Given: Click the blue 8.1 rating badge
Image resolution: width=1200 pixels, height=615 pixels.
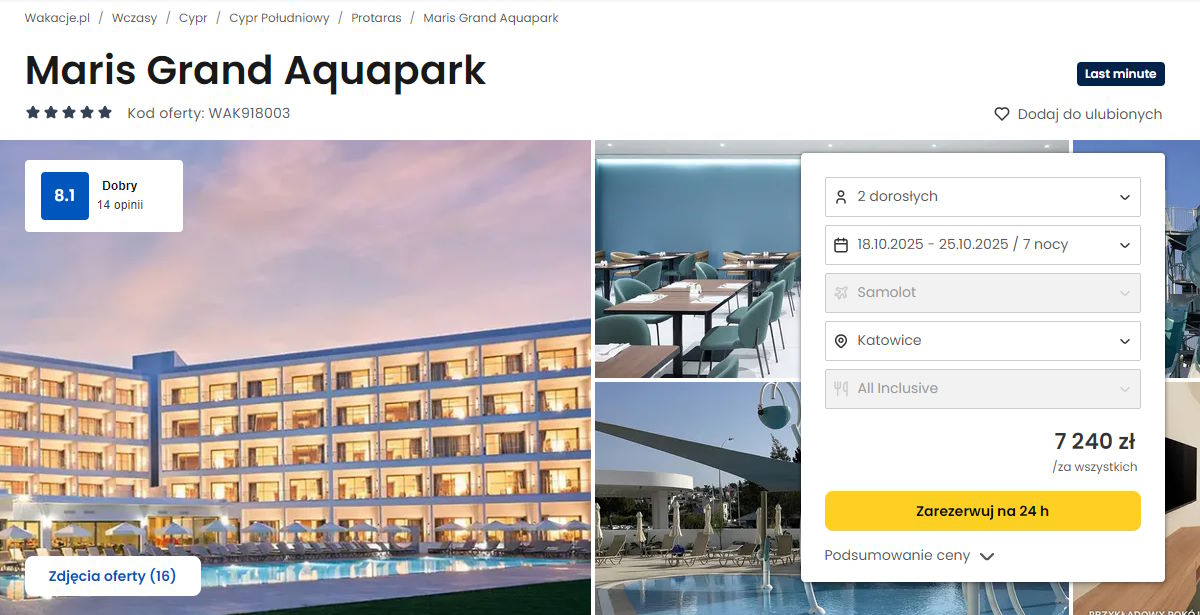Looking at the screenshot, I should (x=65, y=196).
